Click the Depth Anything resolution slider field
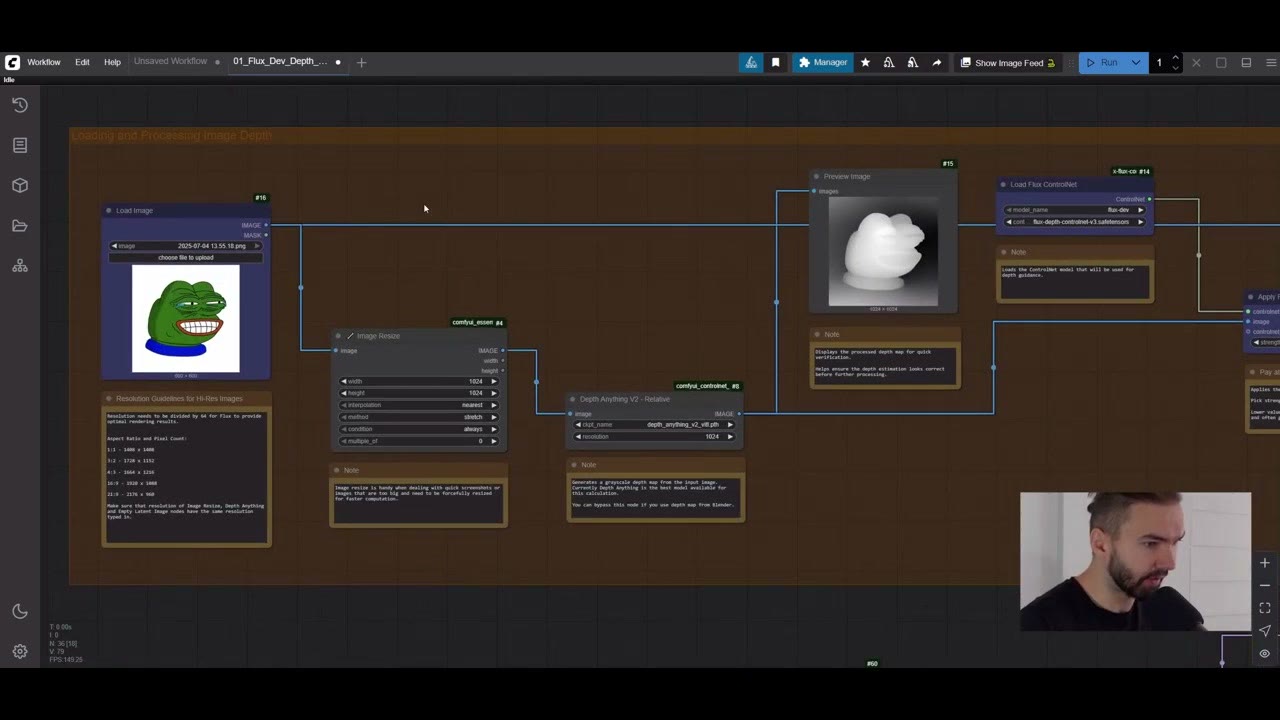Screen dimensions: 1280x720 [655, 436]
